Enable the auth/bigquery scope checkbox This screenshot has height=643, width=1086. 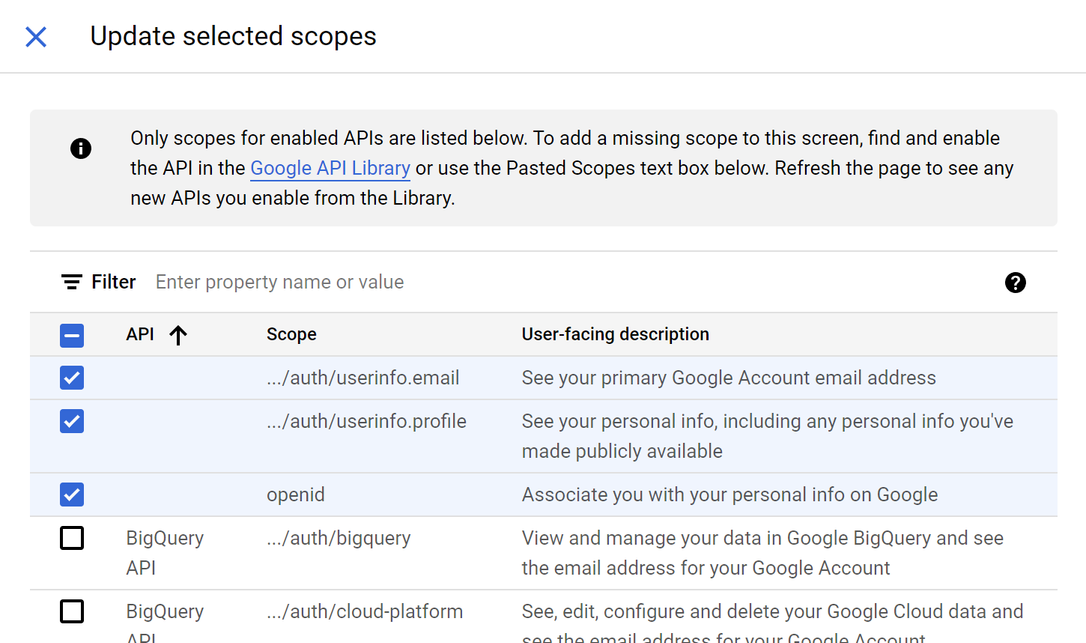[x=71, y=538]
